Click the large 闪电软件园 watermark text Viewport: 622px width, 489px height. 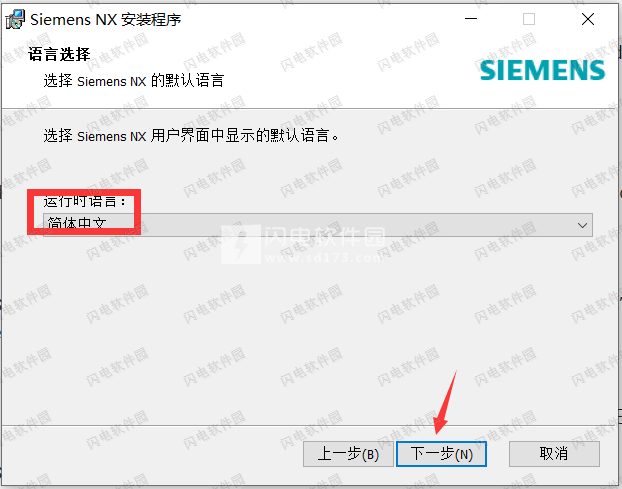(x=325, y=238)
